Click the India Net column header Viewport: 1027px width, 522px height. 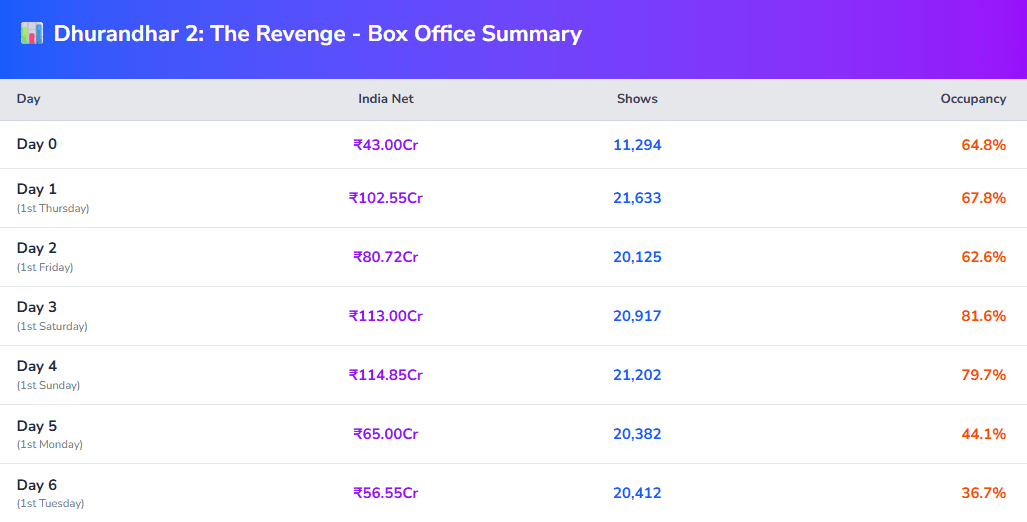(x=385, y=99)
